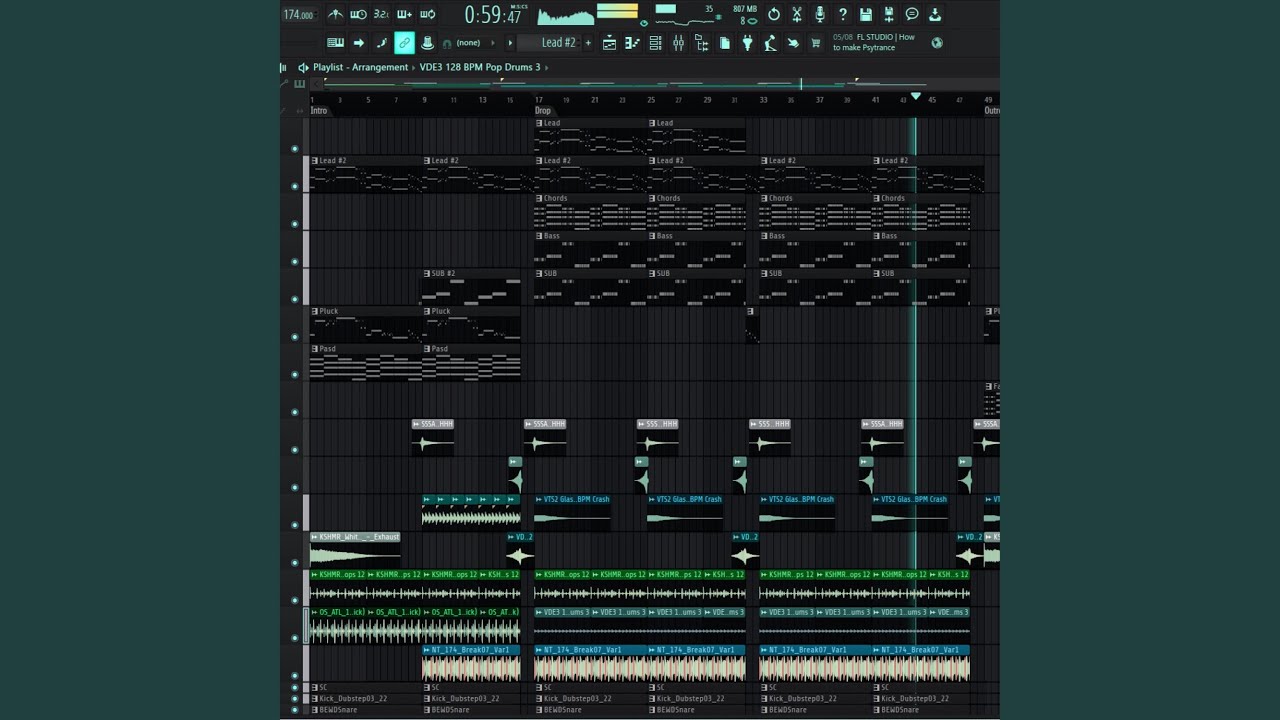Mute the Pluck track
The width and height of the screenshot is (1280, 720).
pos(294,337)
